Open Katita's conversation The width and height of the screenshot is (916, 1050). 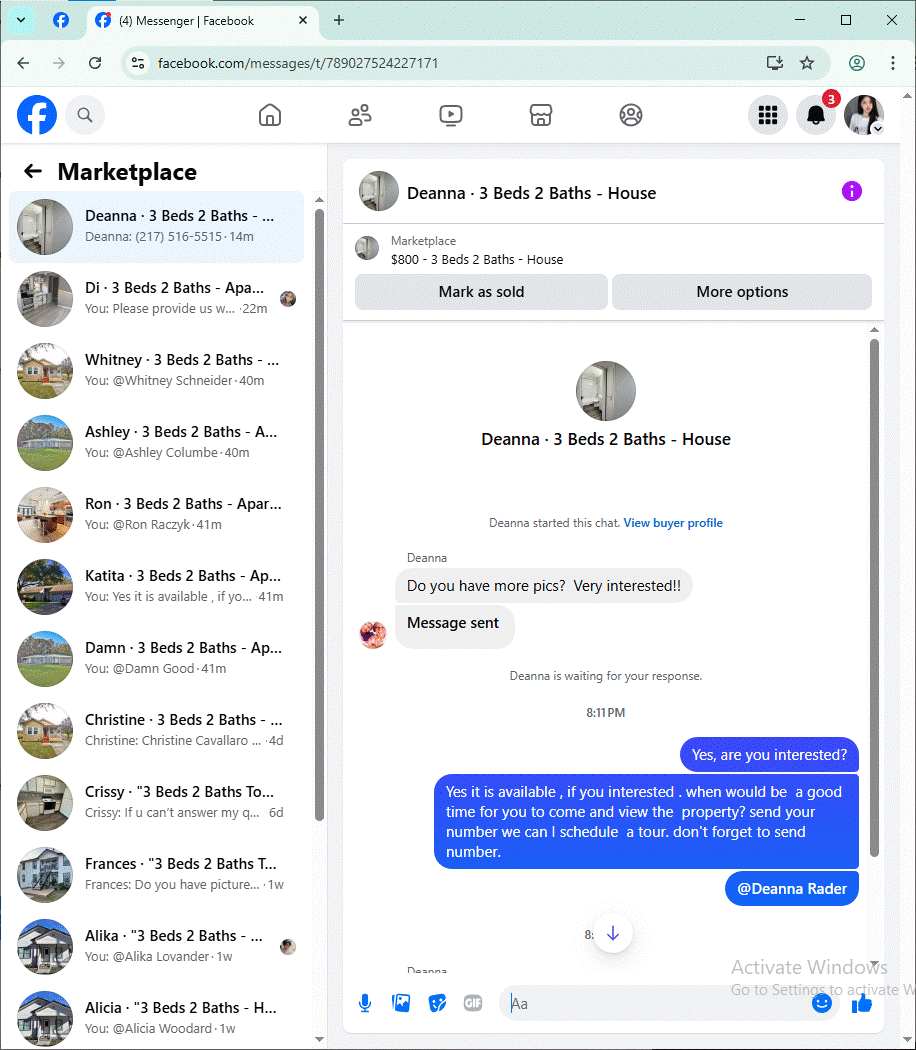[157, 587]
